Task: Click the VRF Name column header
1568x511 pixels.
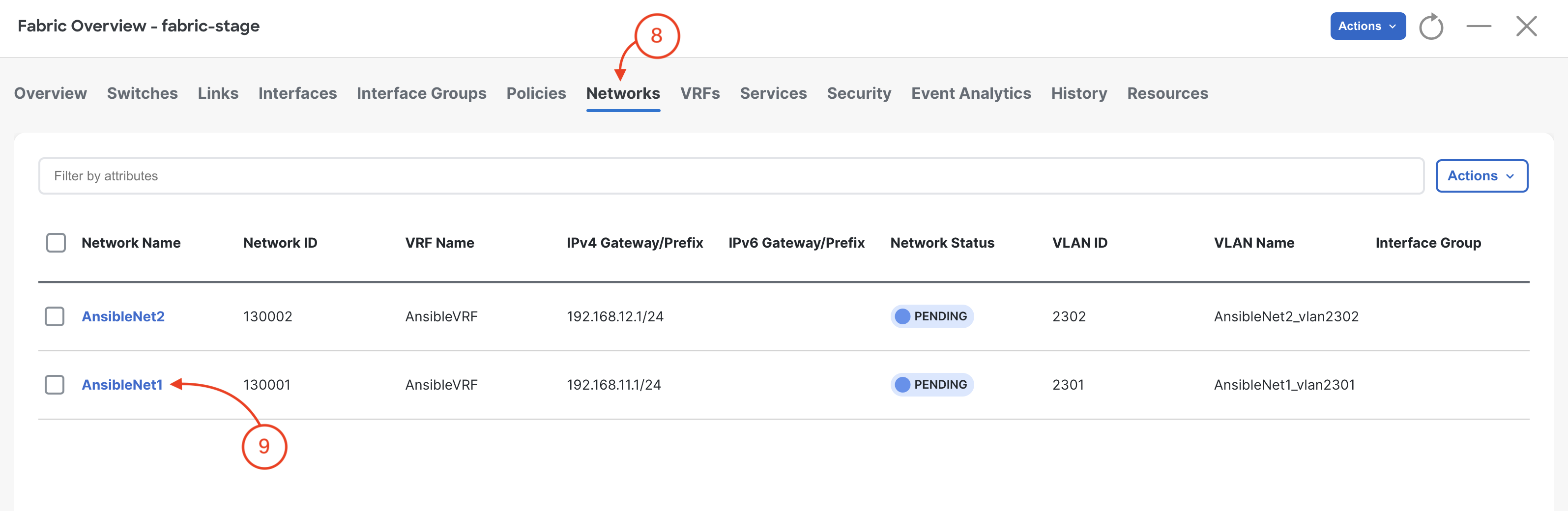Action: [439, 243]
